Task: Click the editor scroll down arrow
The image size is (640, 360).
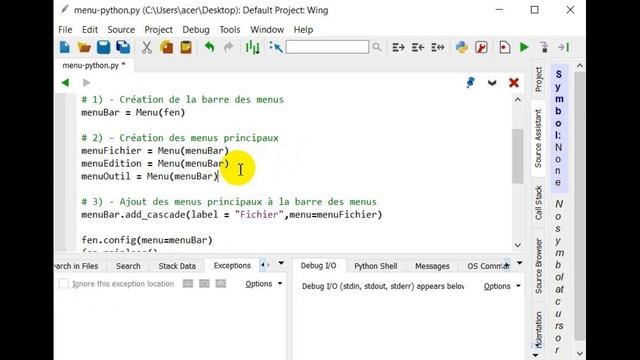Action: click(518, 245)
